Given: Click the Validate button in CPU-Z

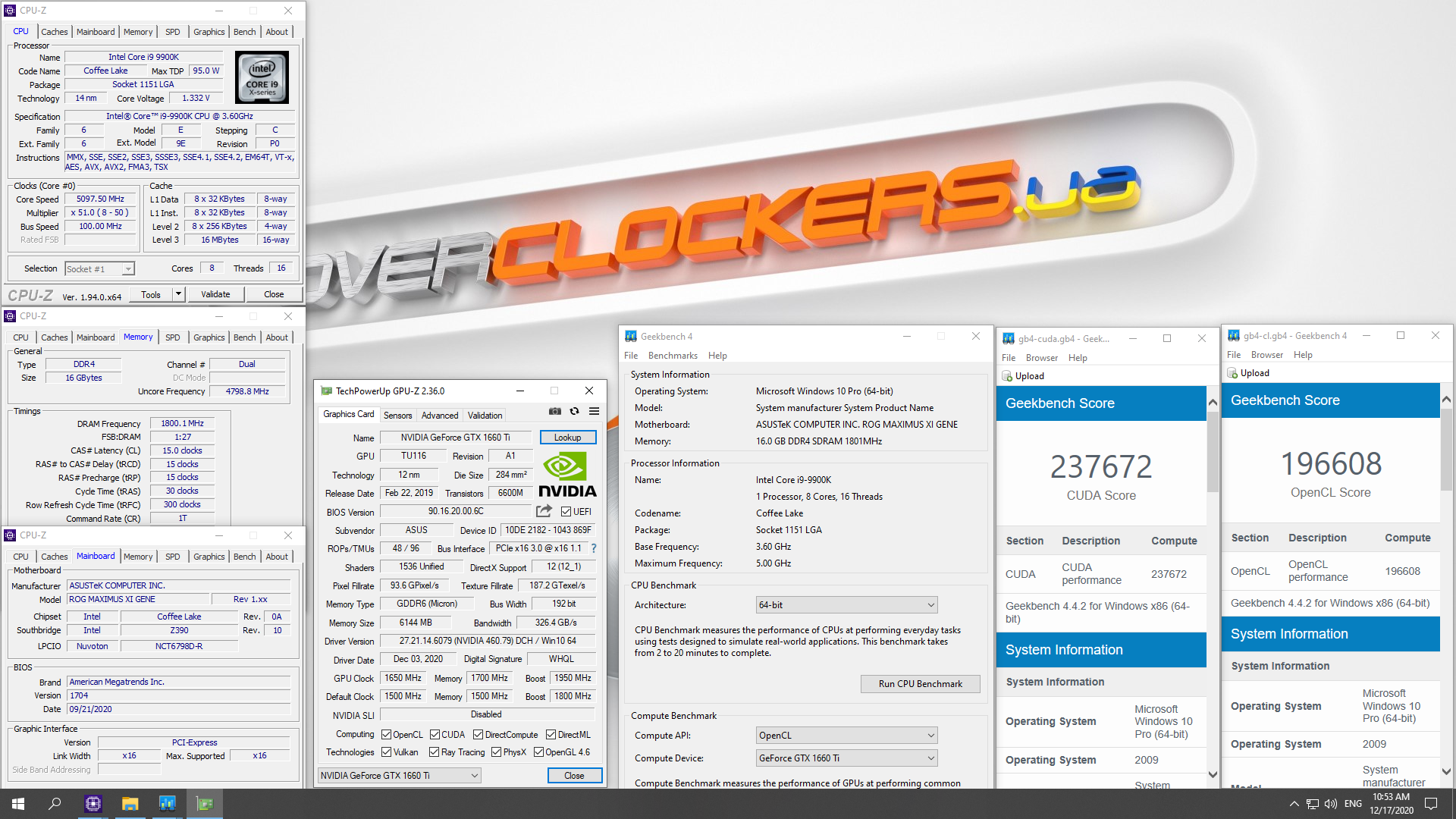Looking at the screenshot, I should tap(215, 294).
